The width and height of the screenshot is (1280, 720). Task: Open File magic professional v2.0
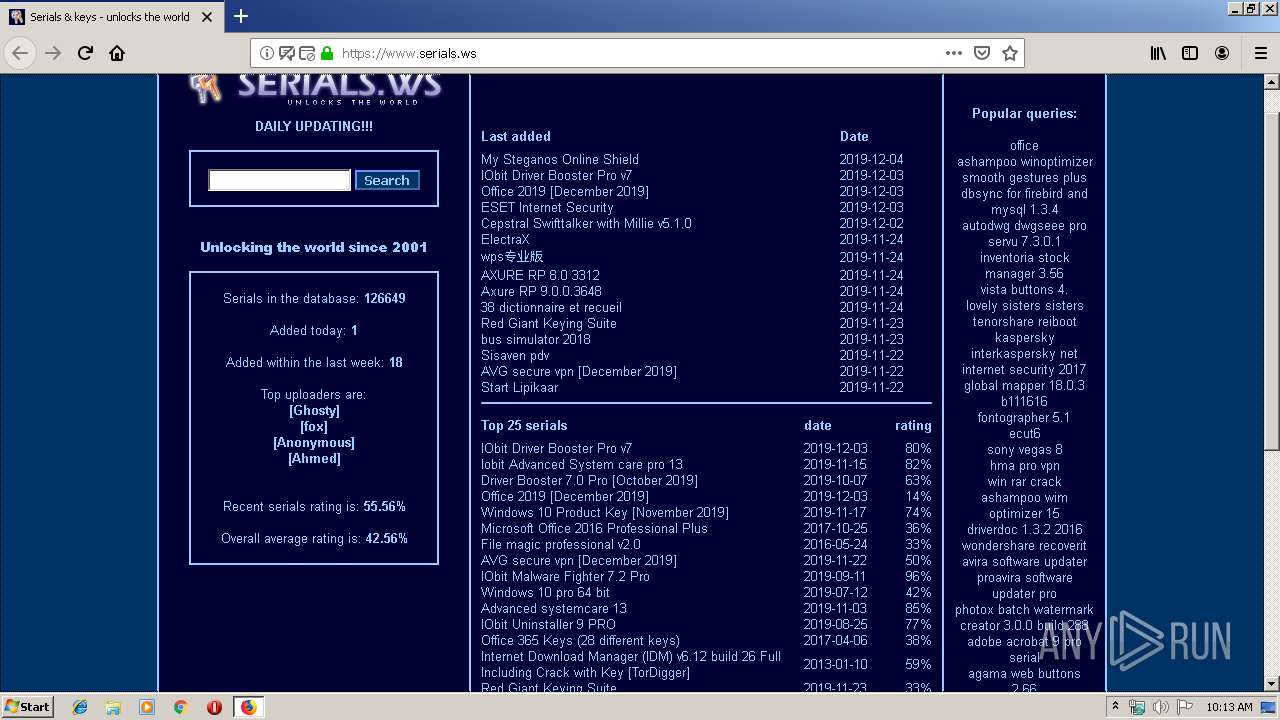pyautogui.click(x=561, y=544)
